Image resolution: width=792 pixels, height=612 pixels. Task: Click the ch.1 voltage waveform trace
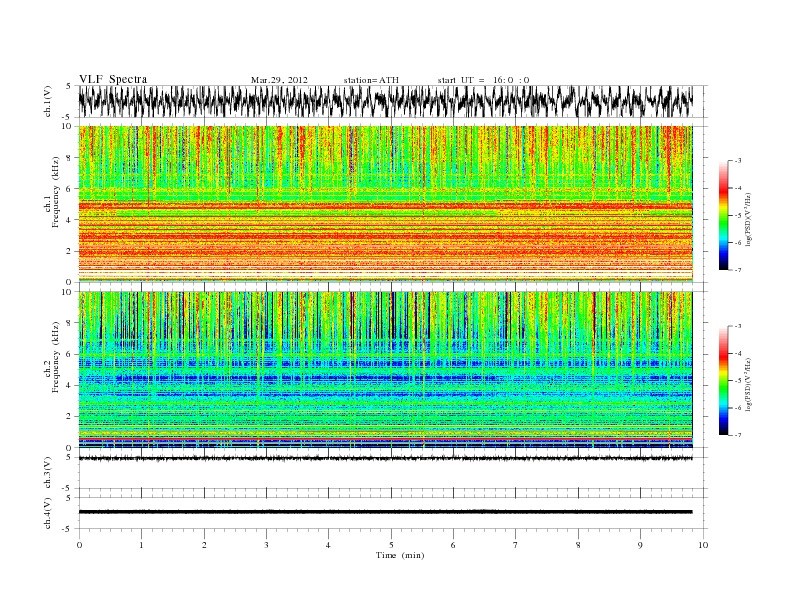(x=385, y=101)
